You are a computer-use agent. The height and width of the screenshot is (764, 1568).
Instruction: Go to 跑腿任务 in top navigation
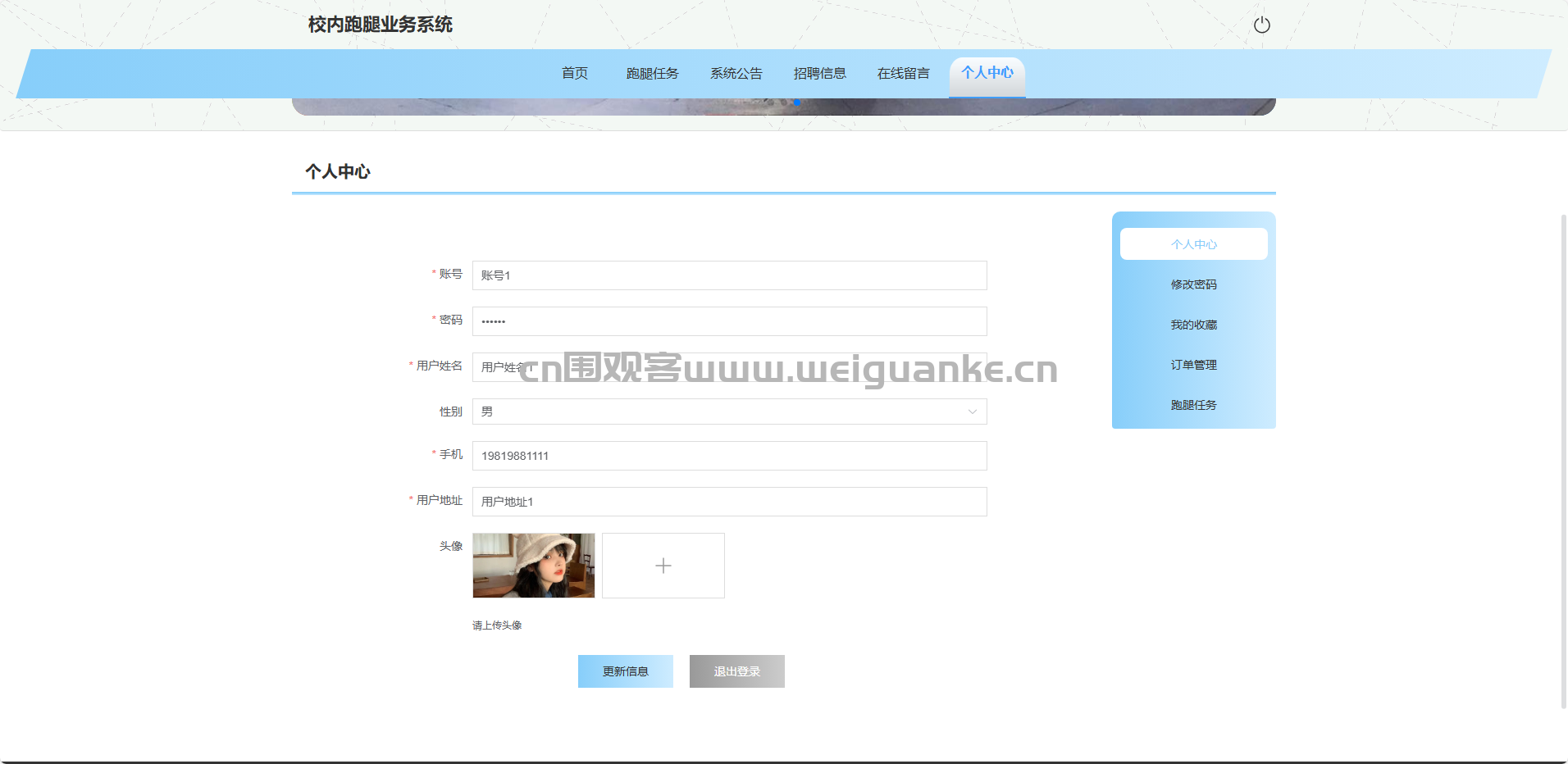pos(652,74)
